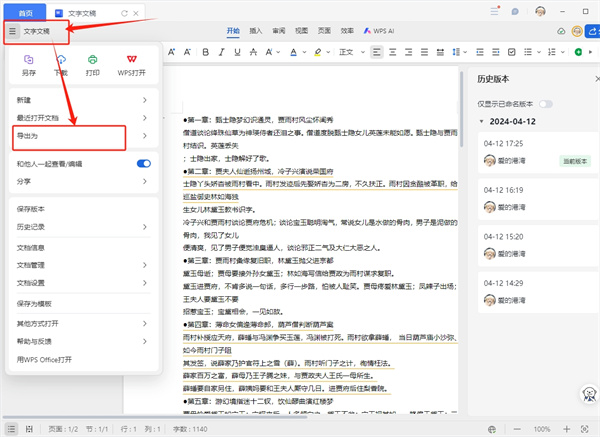Screen dimensions: 600x437
Task: Click the 首页 home tab
Action: [25, 13]
